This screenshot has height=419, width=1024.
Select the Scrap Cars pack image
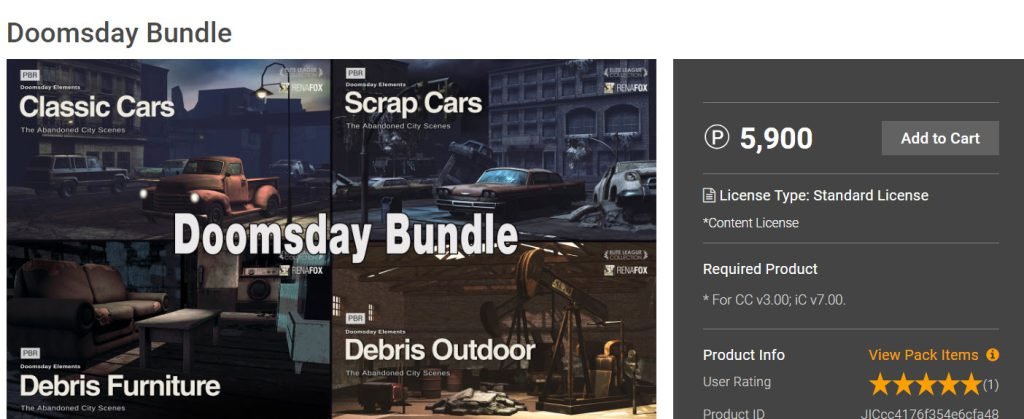(x=494, y=150)
